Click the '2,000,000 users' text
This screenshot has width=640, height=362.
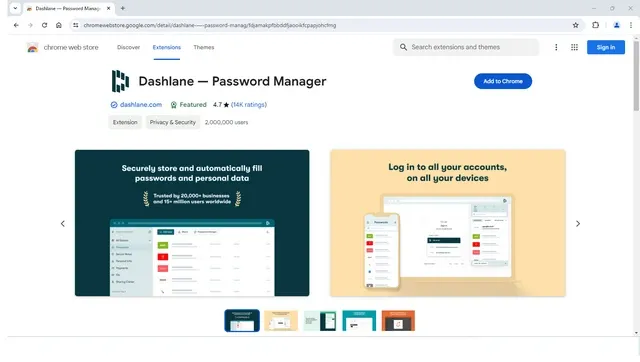click(x=227, y=122)
